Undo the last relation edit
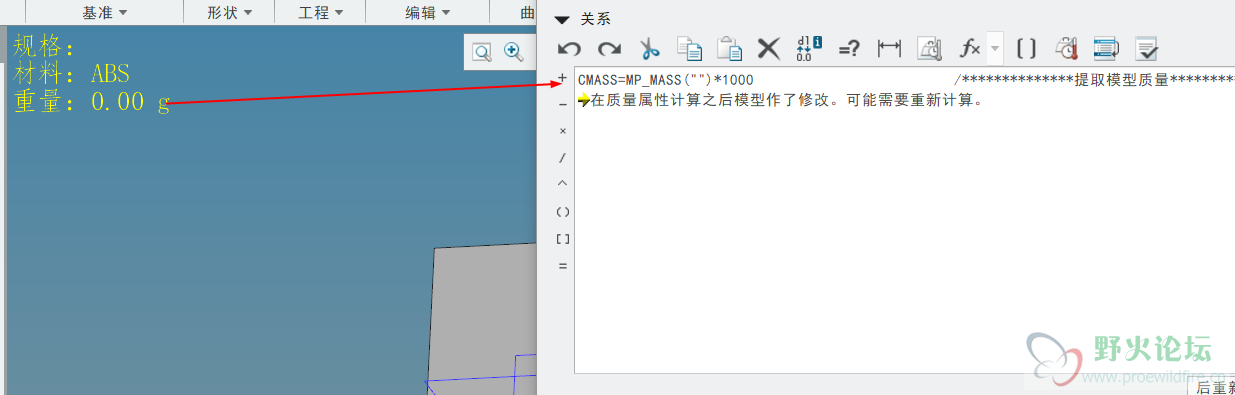 click(570, 48)
